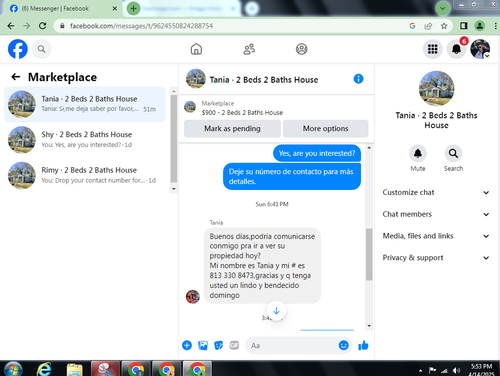The image size is (500, 376).
Task: Open the tab search dropdown in Chrome
Action: point(443,8)
